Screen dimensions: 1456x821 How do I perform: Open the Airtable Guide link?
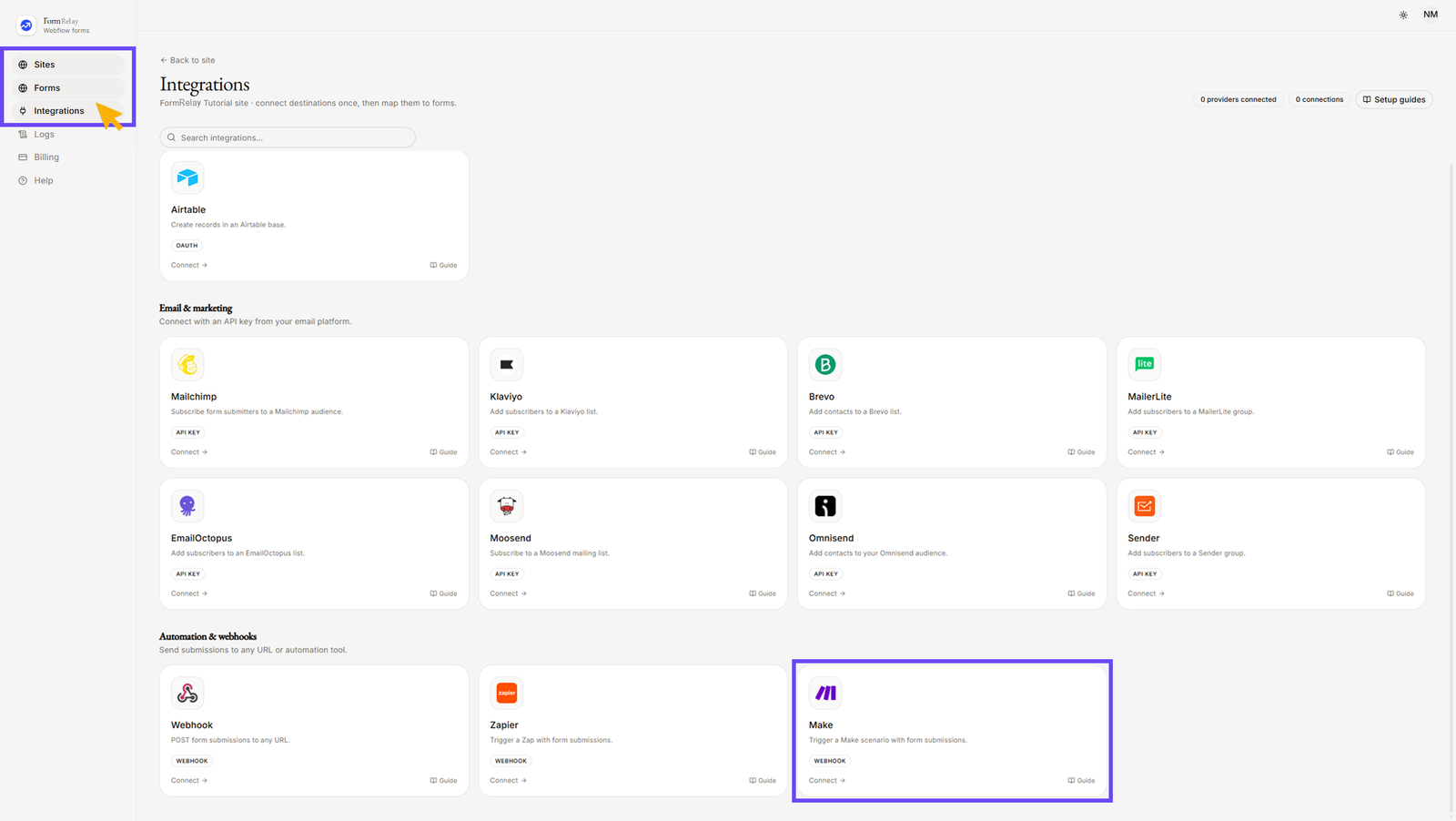(443, 265)
